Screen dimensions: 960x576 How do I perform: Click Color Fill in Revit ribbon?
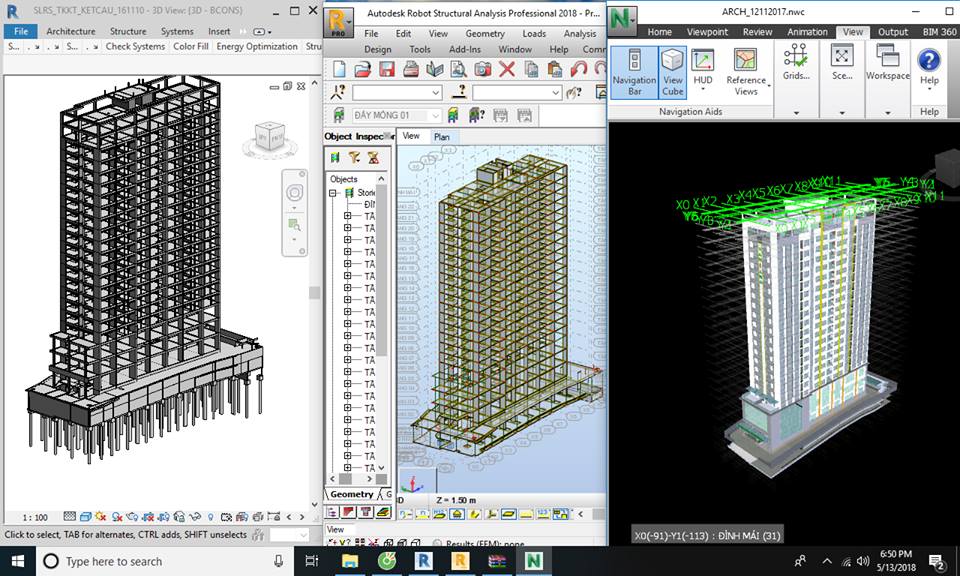click(190, 47)
